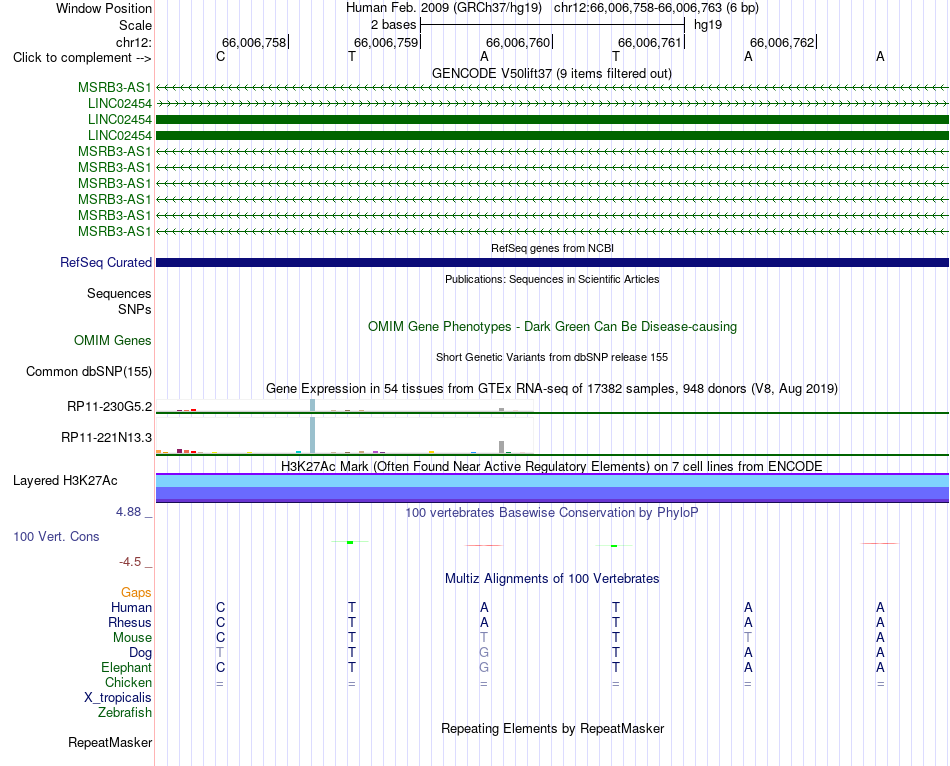This screenshot has height=766, width=950.
Task: Open Short Genetic Variants from dbSNP title
Action: click(x=552, y=357)
